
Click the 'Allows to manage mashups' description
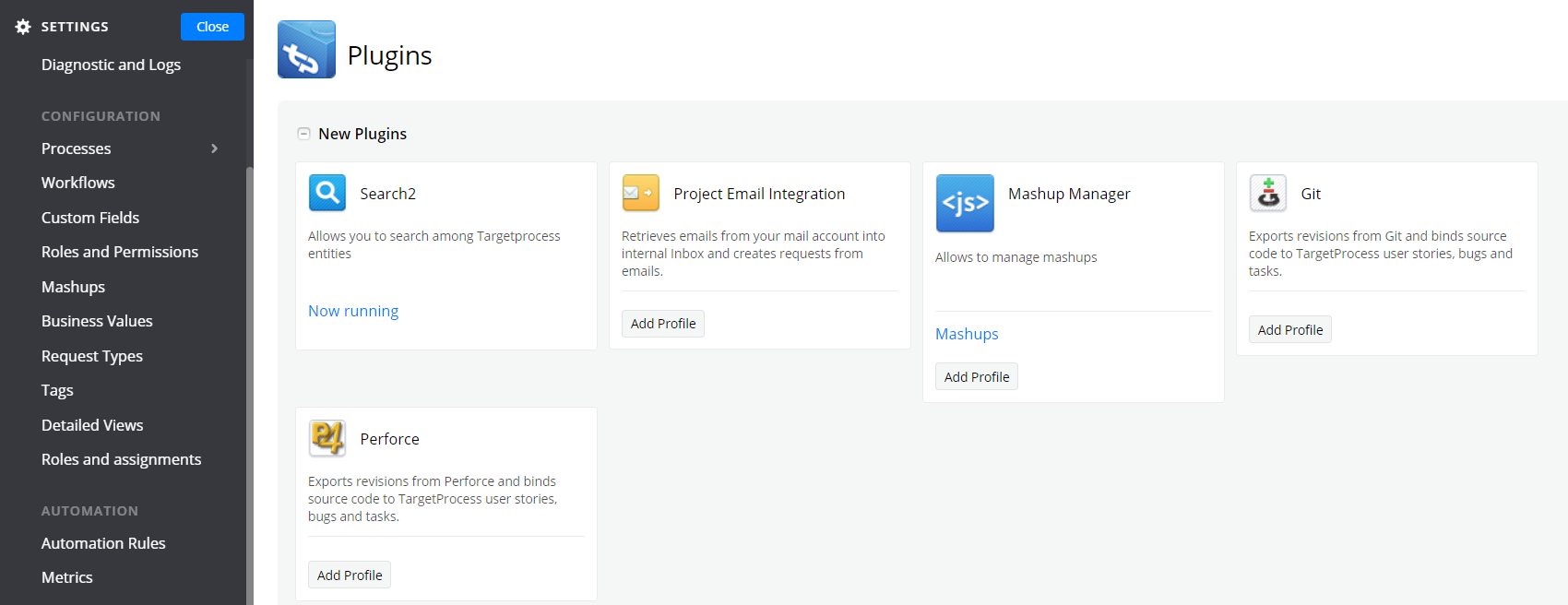pos(1016,257)
